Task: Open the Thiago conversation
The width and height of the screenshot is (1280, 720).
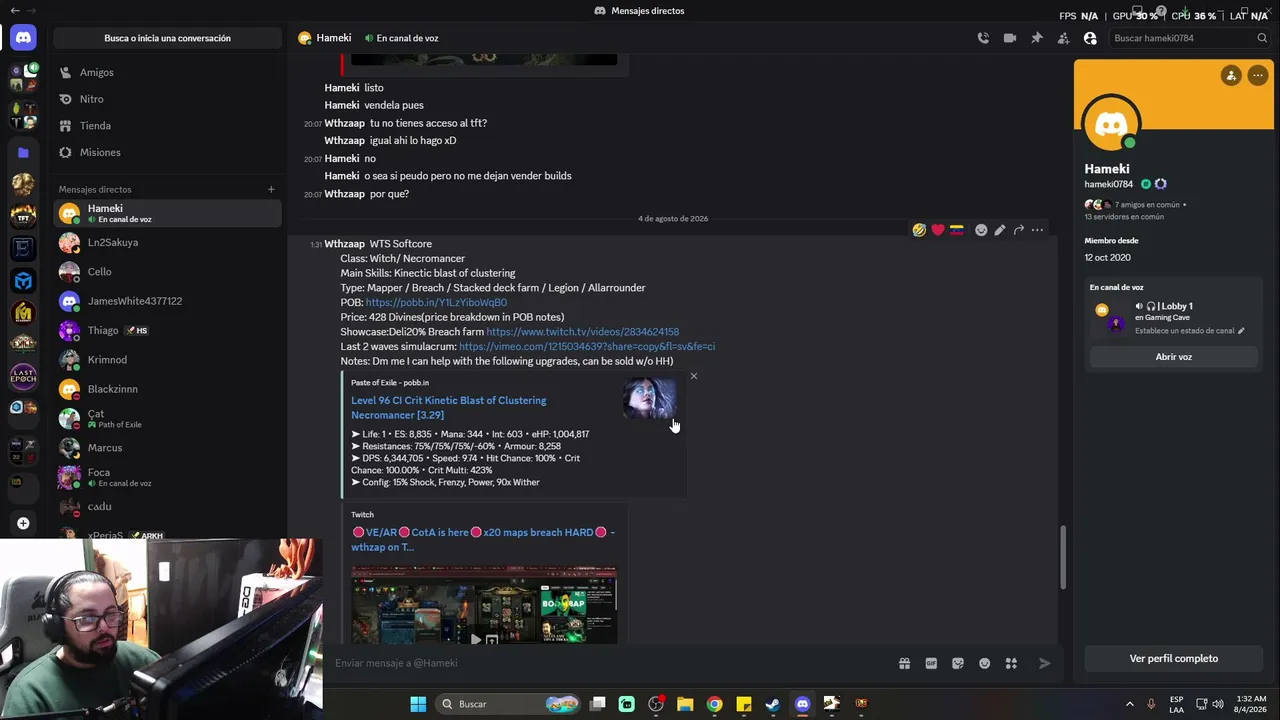Action: pos(168,330)
